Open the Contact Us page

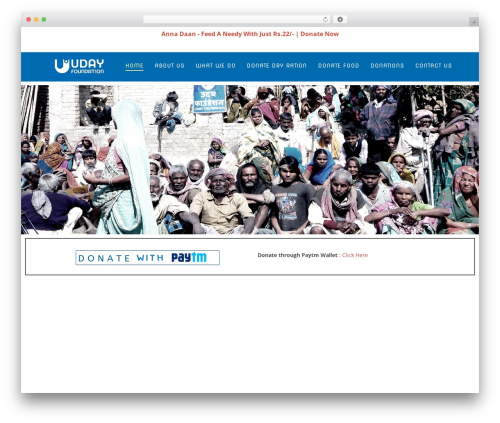[433, 66]
